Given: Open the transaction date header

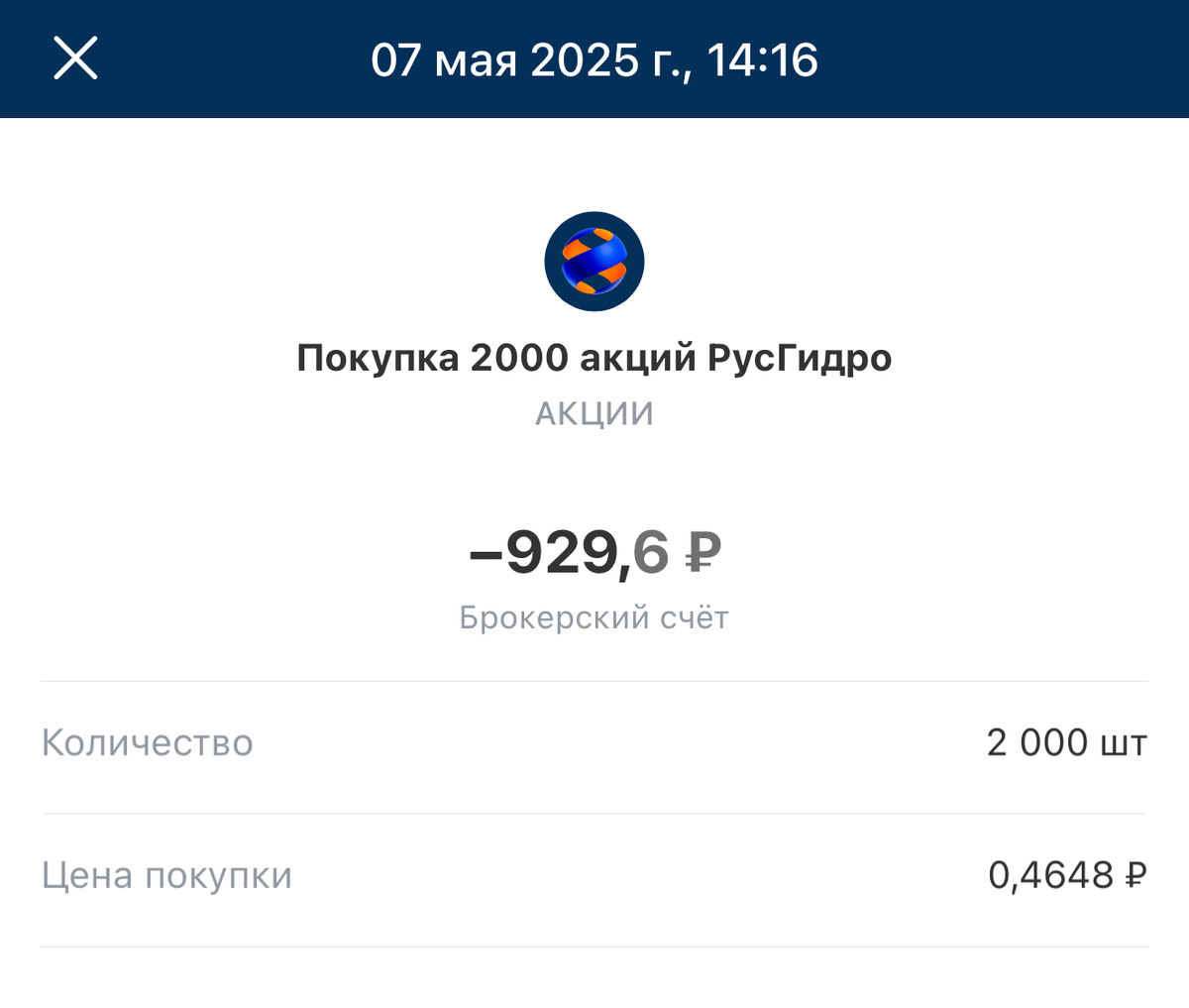Looking at the screenshot, I should pyautogui.click(x=594, y=60).
